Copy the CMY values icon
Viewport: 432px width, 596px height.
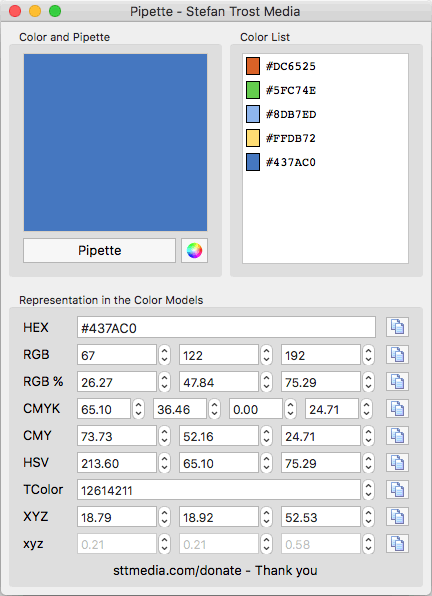point(397,436)
